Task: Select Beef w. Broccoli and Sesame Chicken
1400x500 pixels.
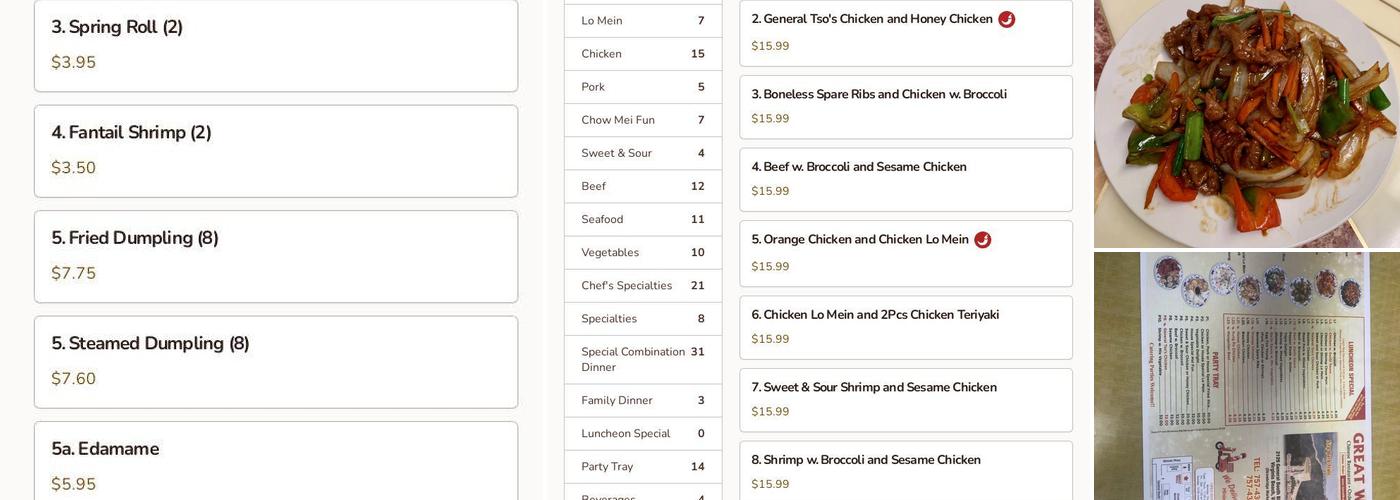Action: [905, 180]
